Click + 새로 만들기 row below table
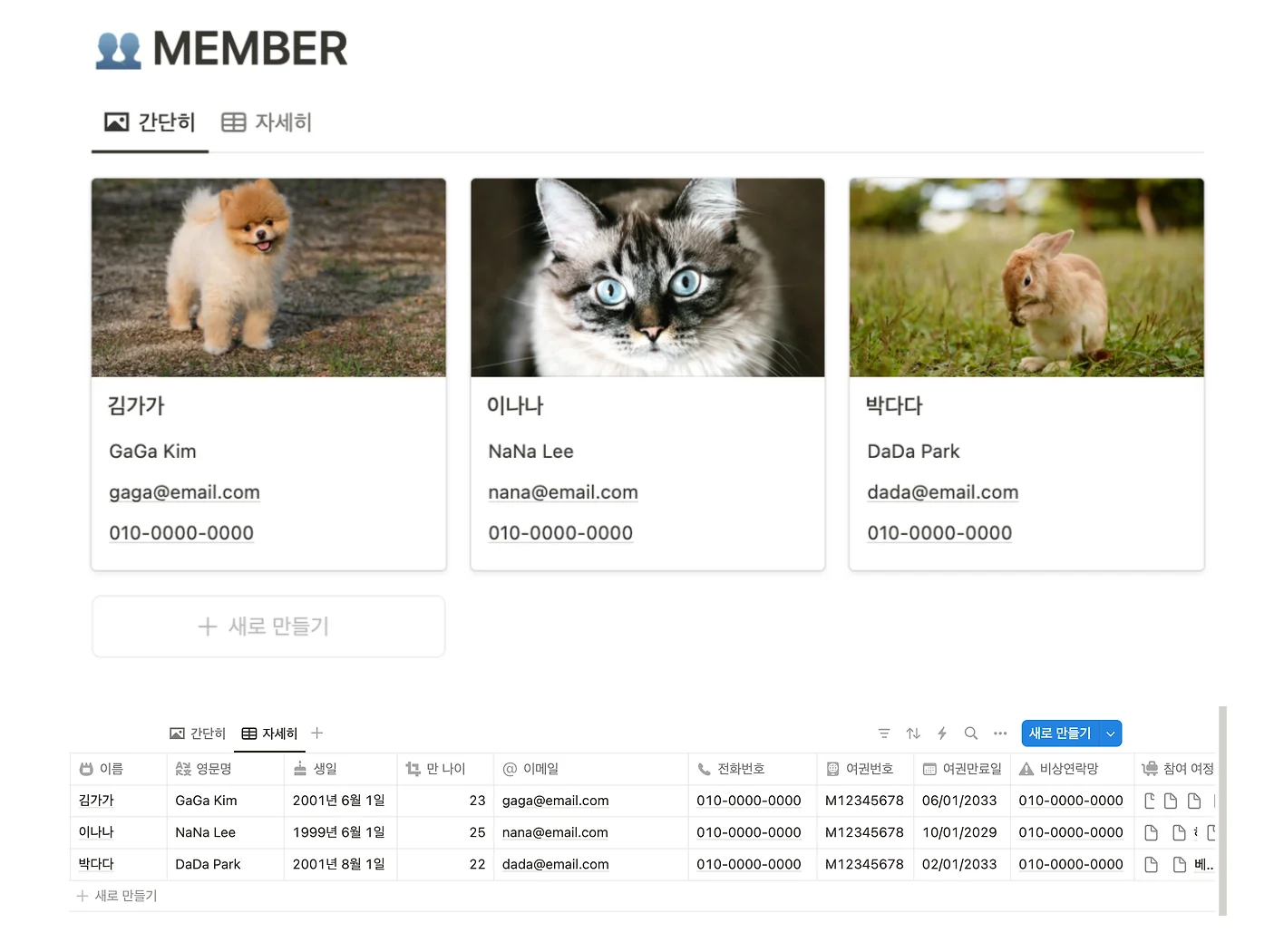The height and width of the screenshot is (952, 1284). point(118,896)
